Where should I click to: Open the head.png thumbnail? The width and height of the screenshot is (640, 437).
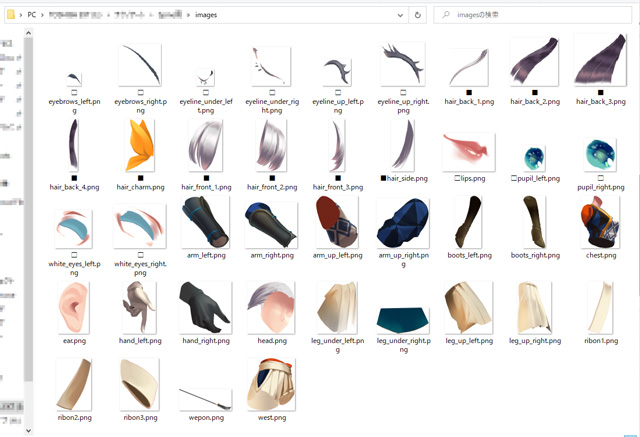[271, 308]
